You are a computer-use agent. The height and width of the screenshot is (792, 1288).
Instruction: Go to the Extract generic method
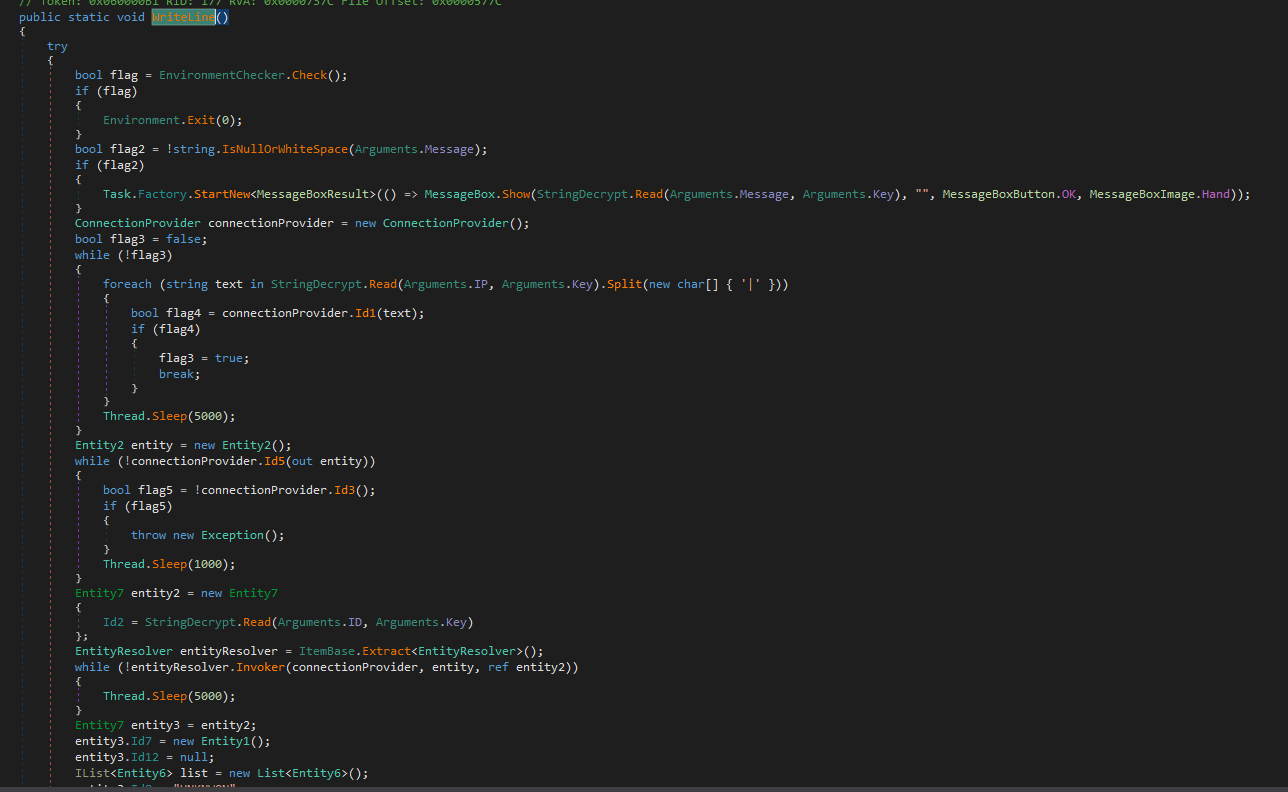386,651
